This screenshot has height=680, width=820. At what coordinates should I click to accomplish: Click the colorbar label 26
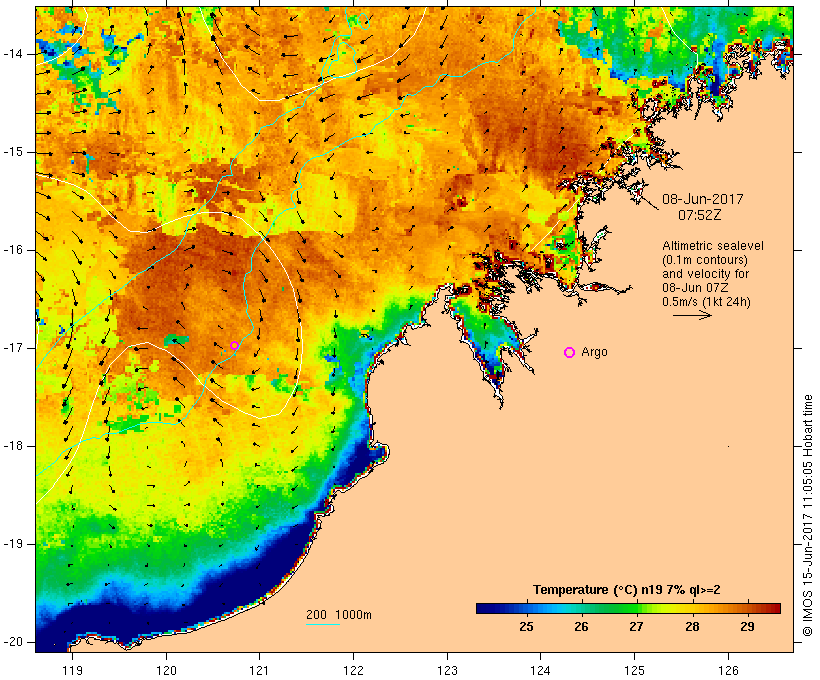(x=581, y=627)
